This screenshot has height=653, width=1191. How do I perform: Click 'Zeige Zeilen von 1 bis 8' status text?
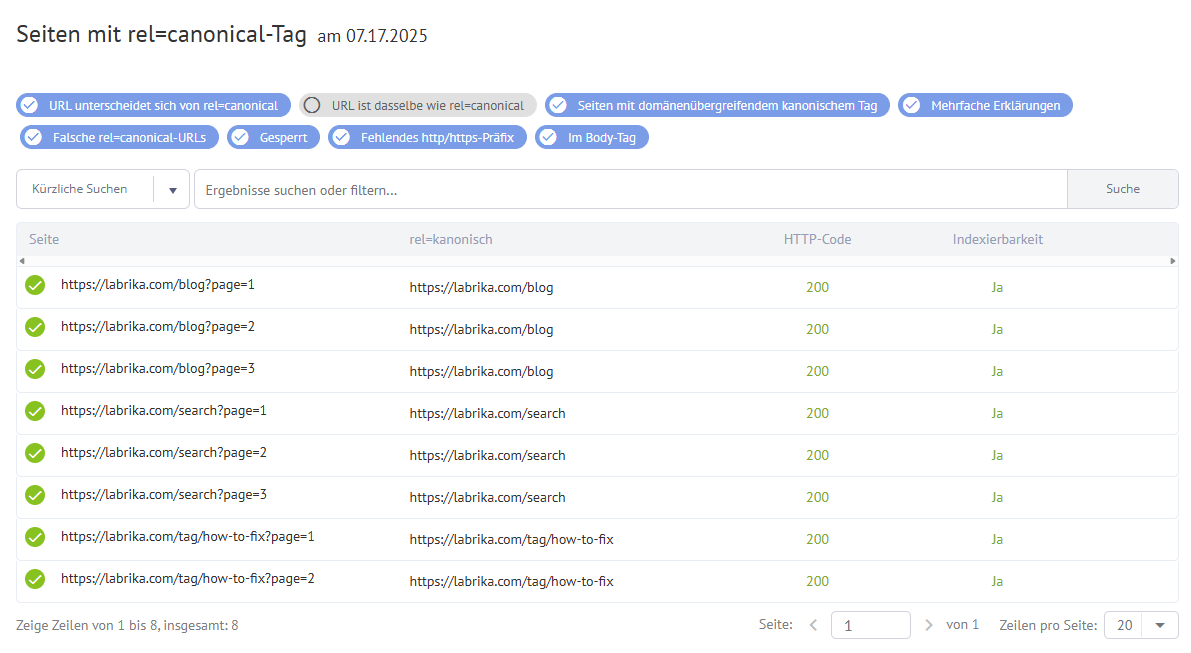(x=128, y=626)
